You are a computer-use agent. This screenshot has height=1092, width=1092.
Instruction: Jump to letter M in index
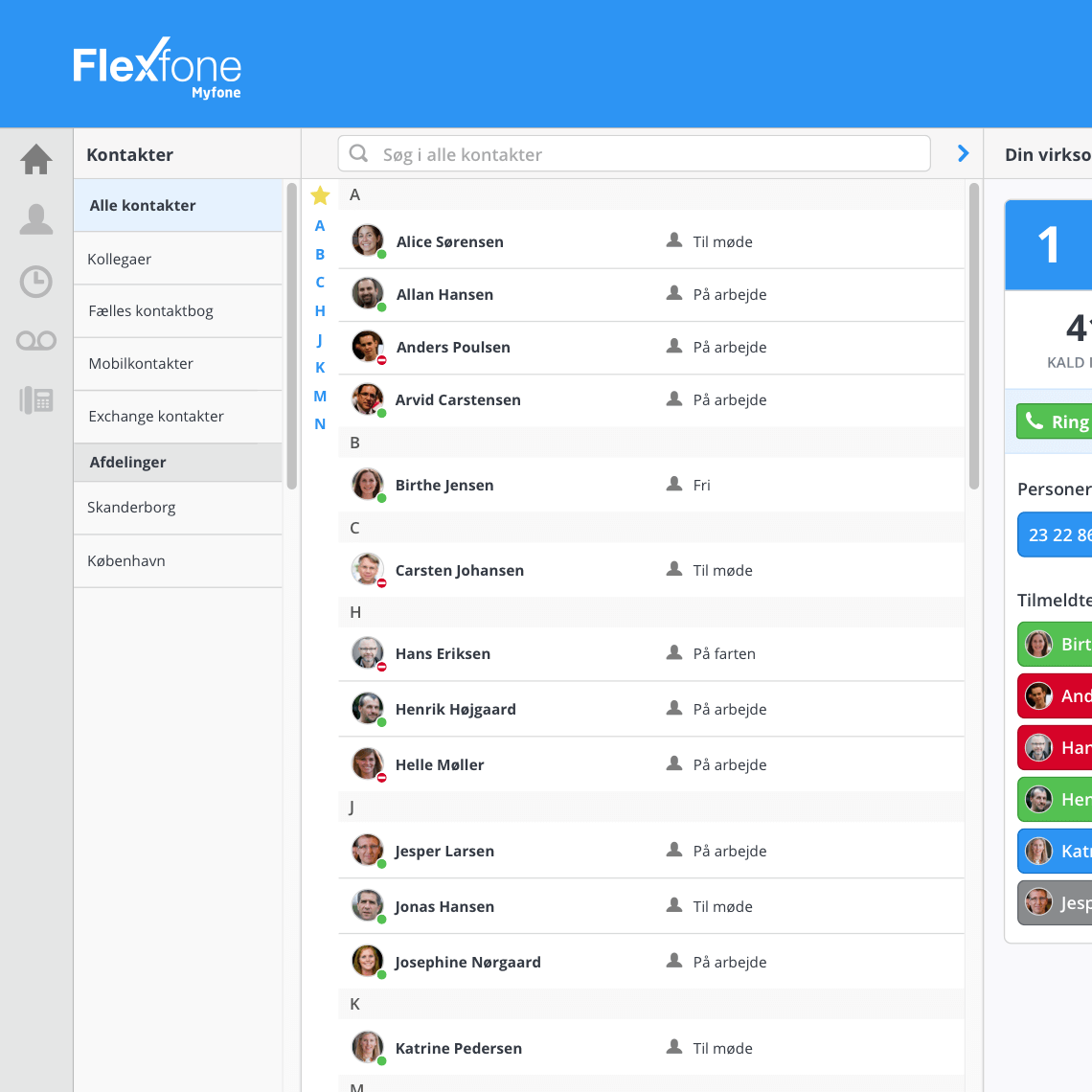pos(320,396)
